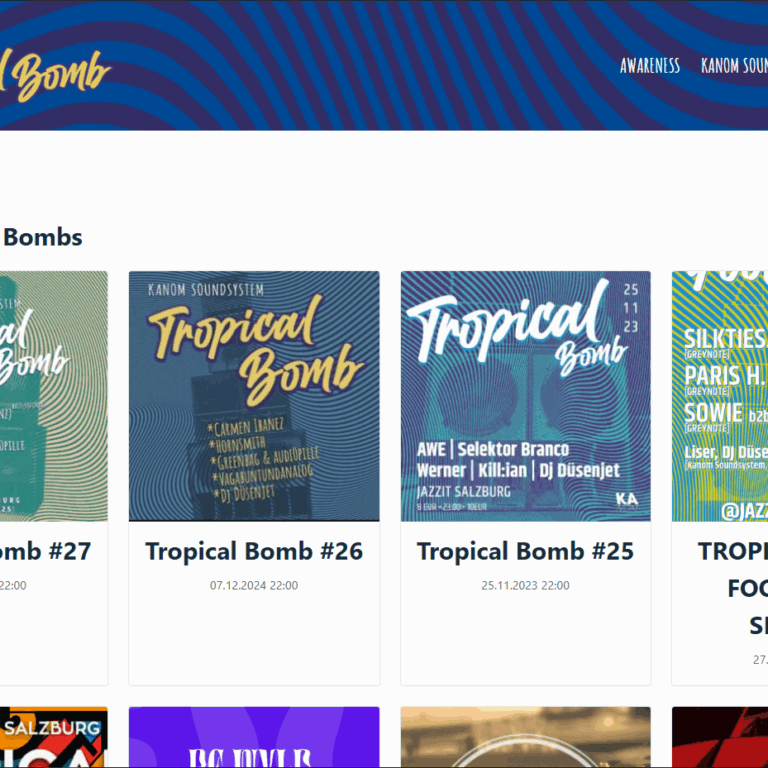Viewport: 768px width, 768px height.
Task: Click the Tropical Bomb #26 title link
Action: 254,551
